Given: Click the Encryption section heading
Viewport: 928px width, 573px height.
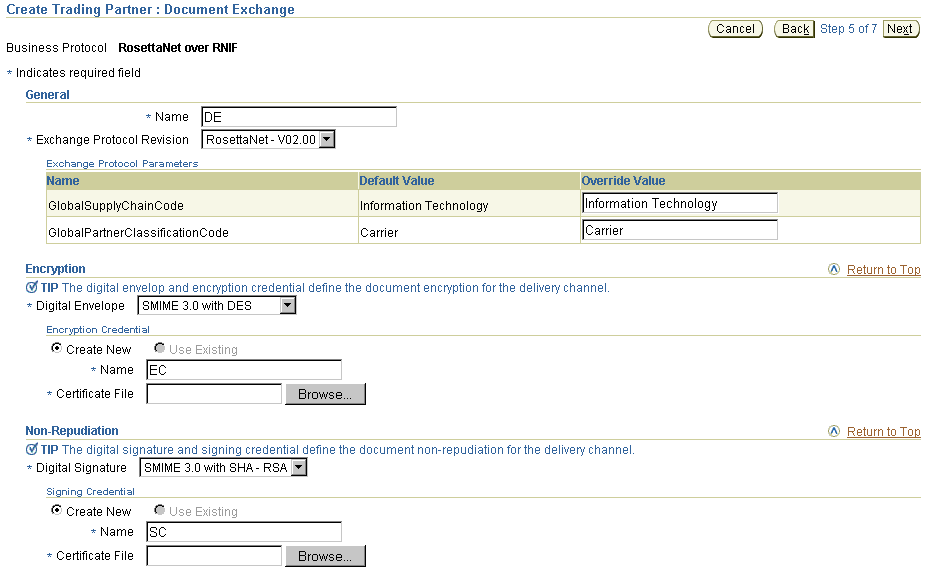Looking at the screenshot, I should click(x=55, y=269).
